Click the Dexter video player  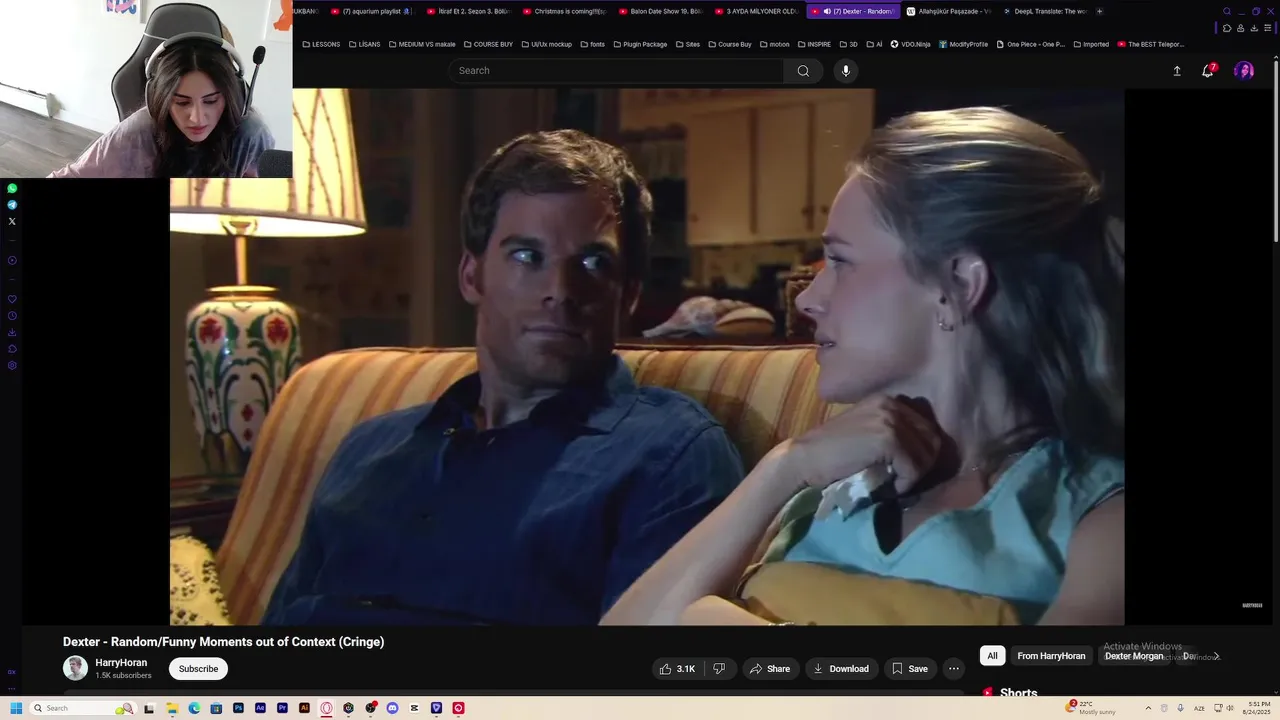[x=647, y=357]
